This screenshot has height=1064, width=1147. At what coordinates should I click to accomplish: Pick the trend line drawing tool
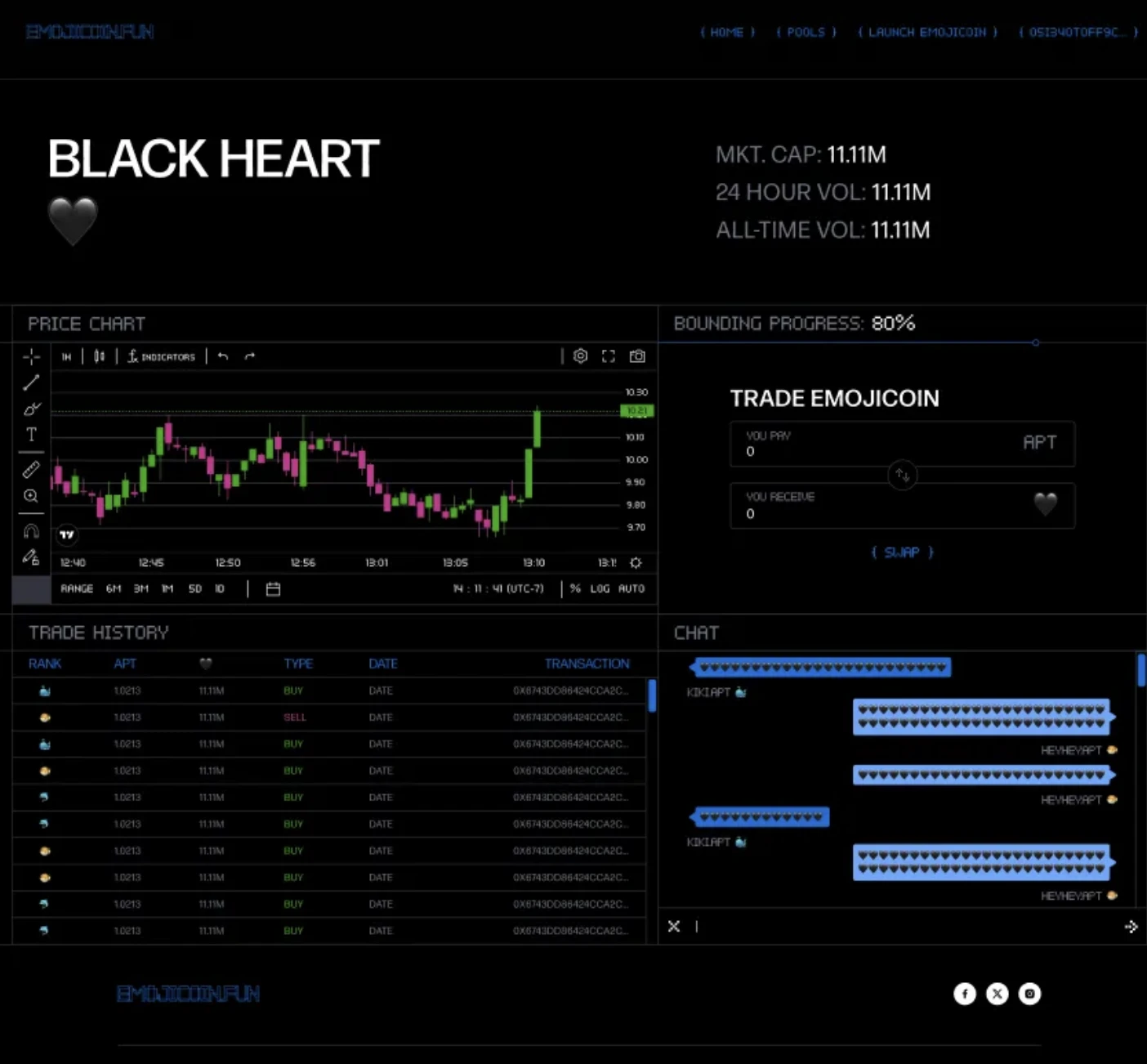pos(31,382)
